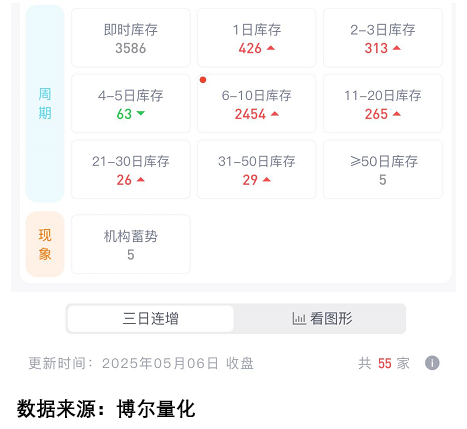This screenshot has width=467, height=429.
Task: Click the red dot on 6-10日库存 card
Action: (203, 80)
